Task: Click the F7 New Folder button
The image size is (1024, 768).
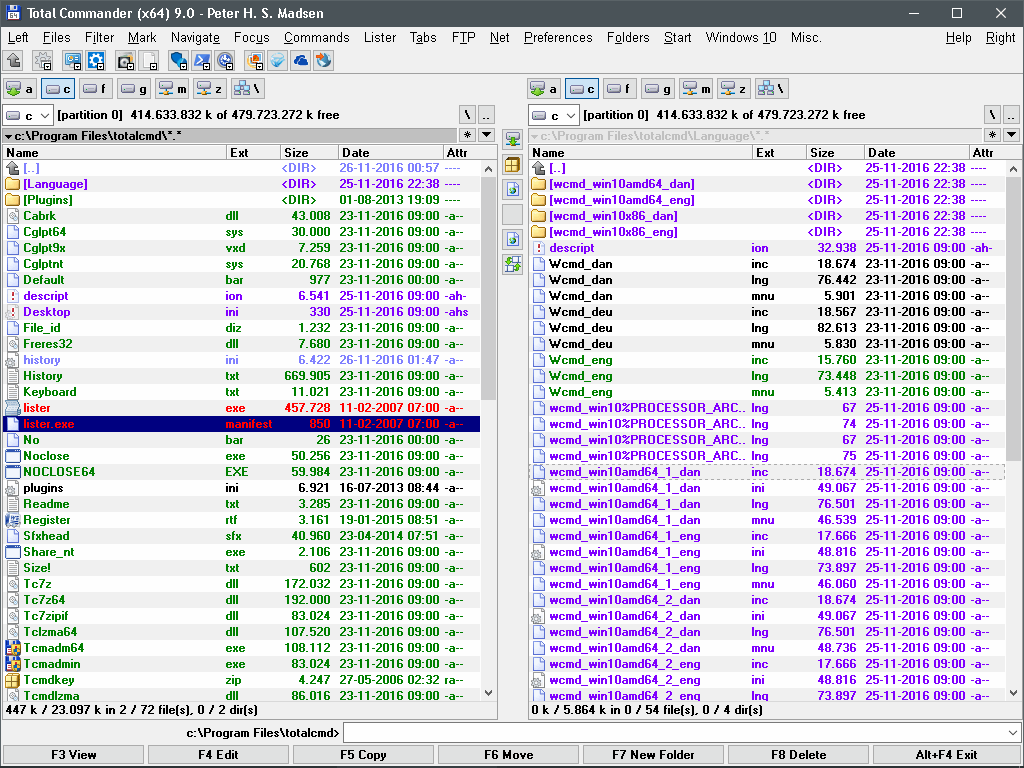Action: [x=653, y=755]
